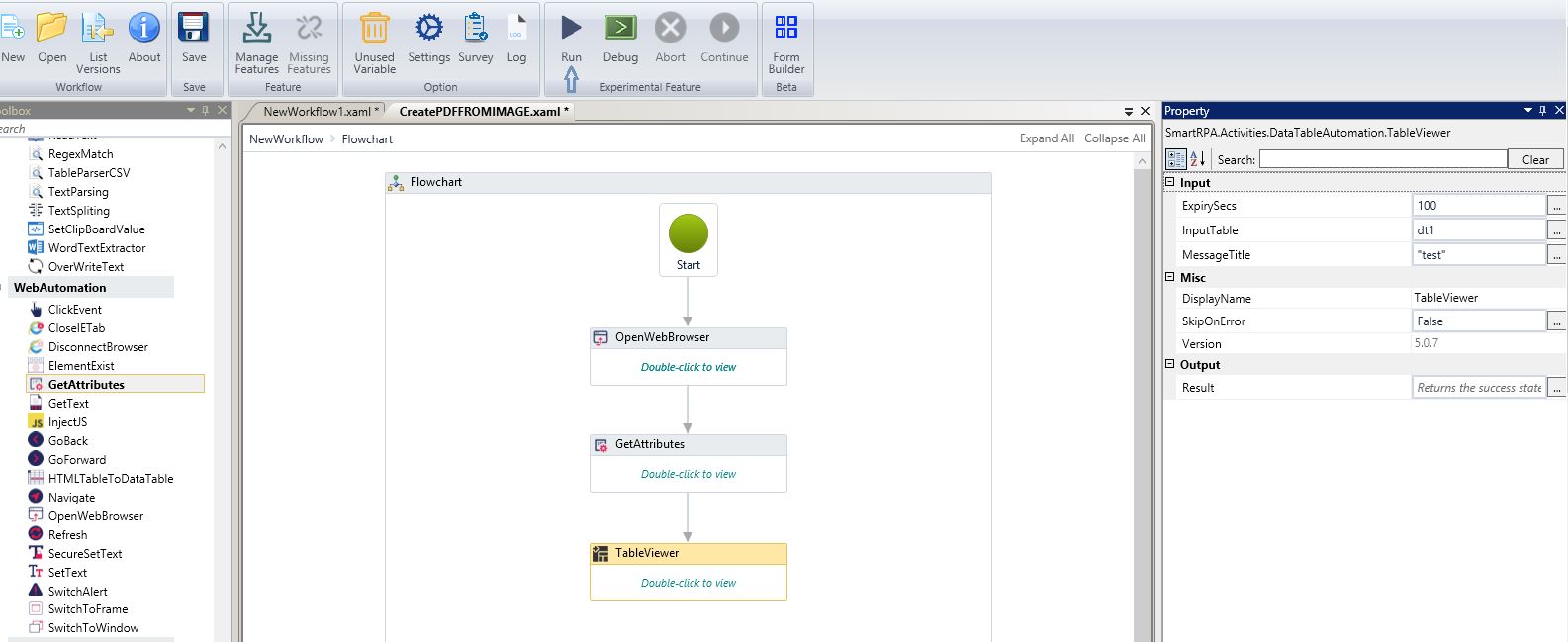Select the CreatePDFFROMIMAGE.xaml tab
The height and width of the screenshot is (642, 1568).
[483, 112]
